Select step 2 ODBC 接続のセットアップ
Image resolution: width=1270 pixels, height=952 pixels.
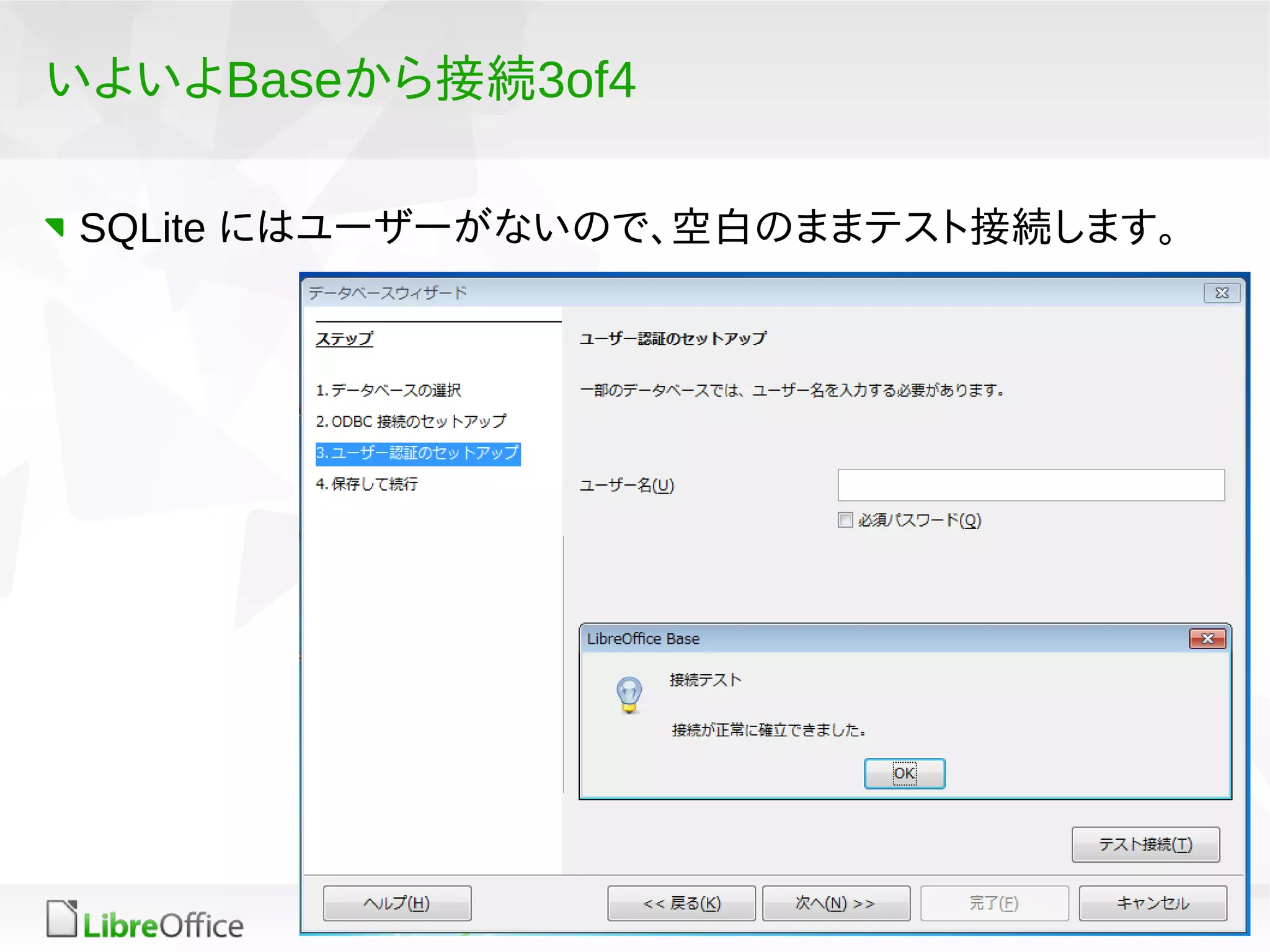[411, 421]
